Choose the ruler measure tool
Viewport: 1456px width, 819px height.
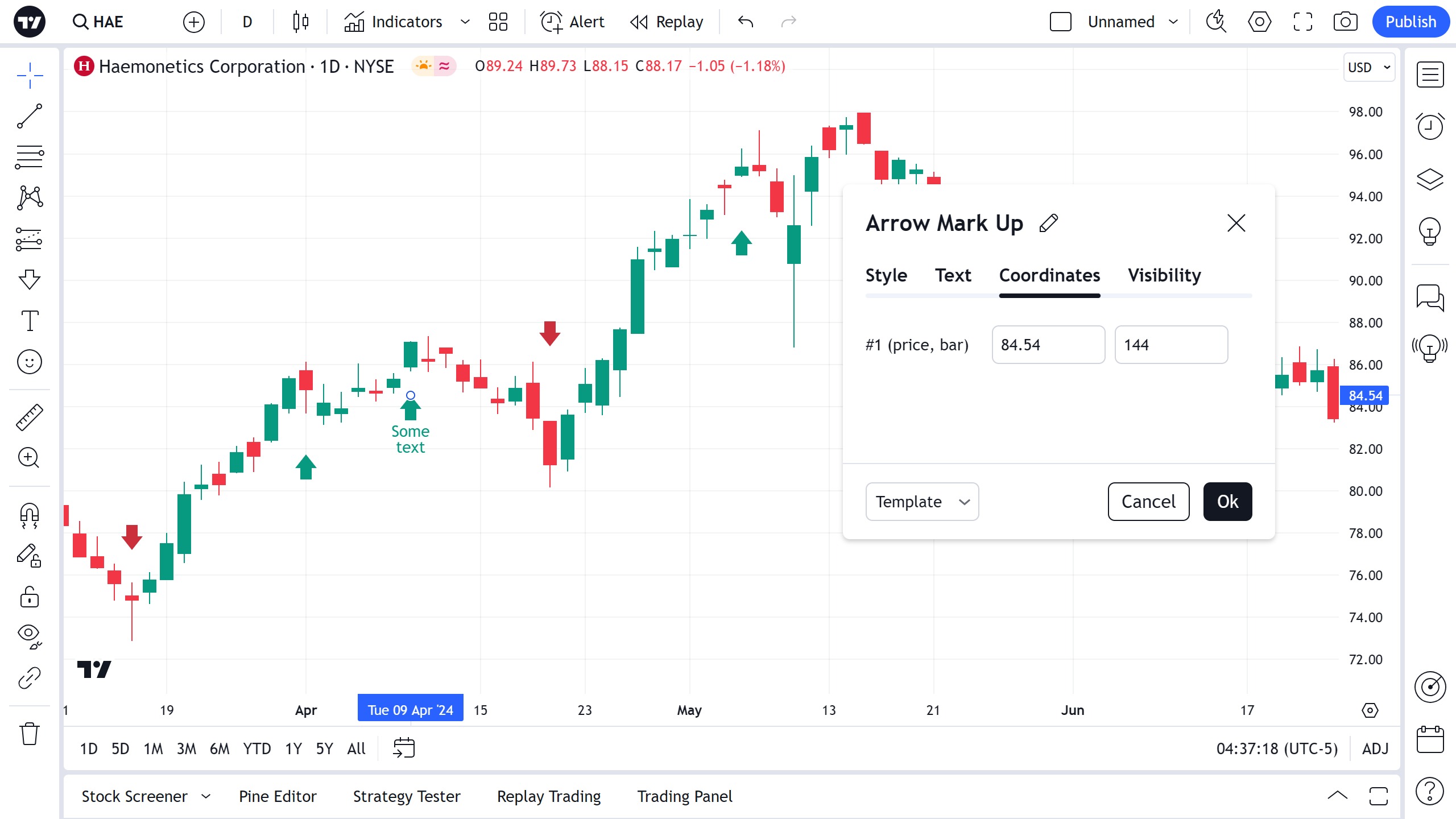coord(30,417)
